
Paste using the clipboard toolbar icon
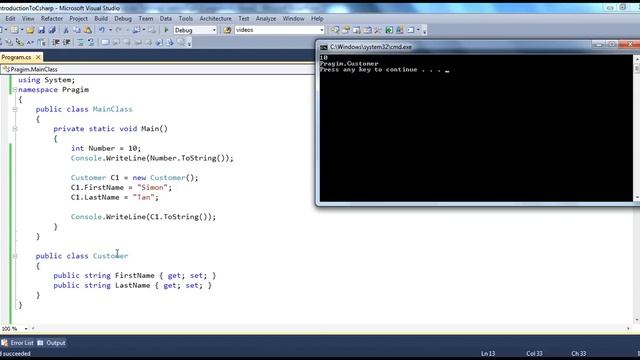pyautogui.click(x=88, y=30)
